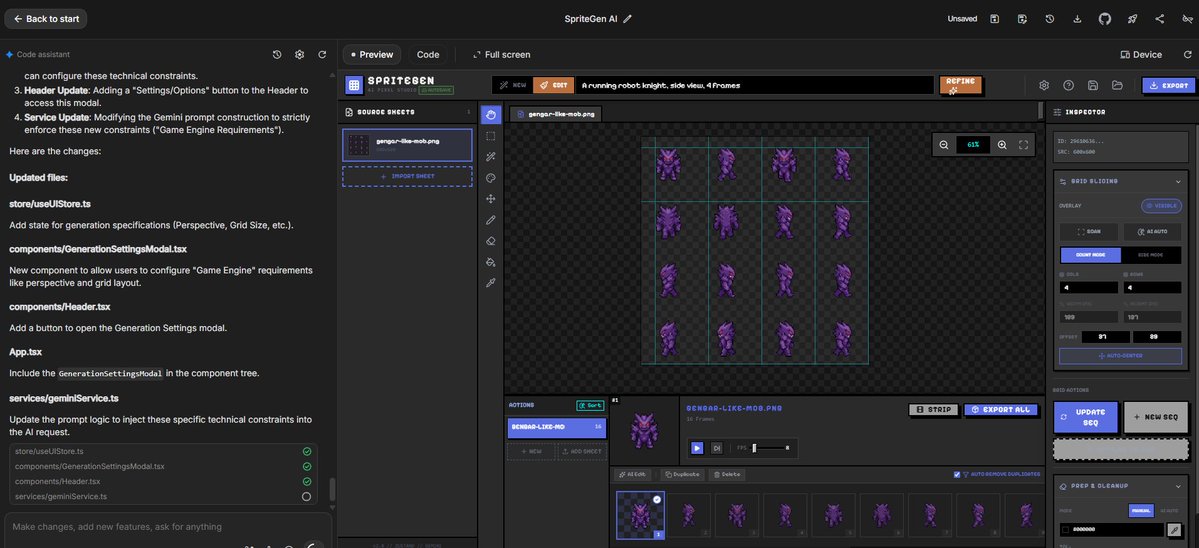Select the Eyedropper tool in left toolbar
The width and height of the screenshot is (1199, 548).
(491, 283)
